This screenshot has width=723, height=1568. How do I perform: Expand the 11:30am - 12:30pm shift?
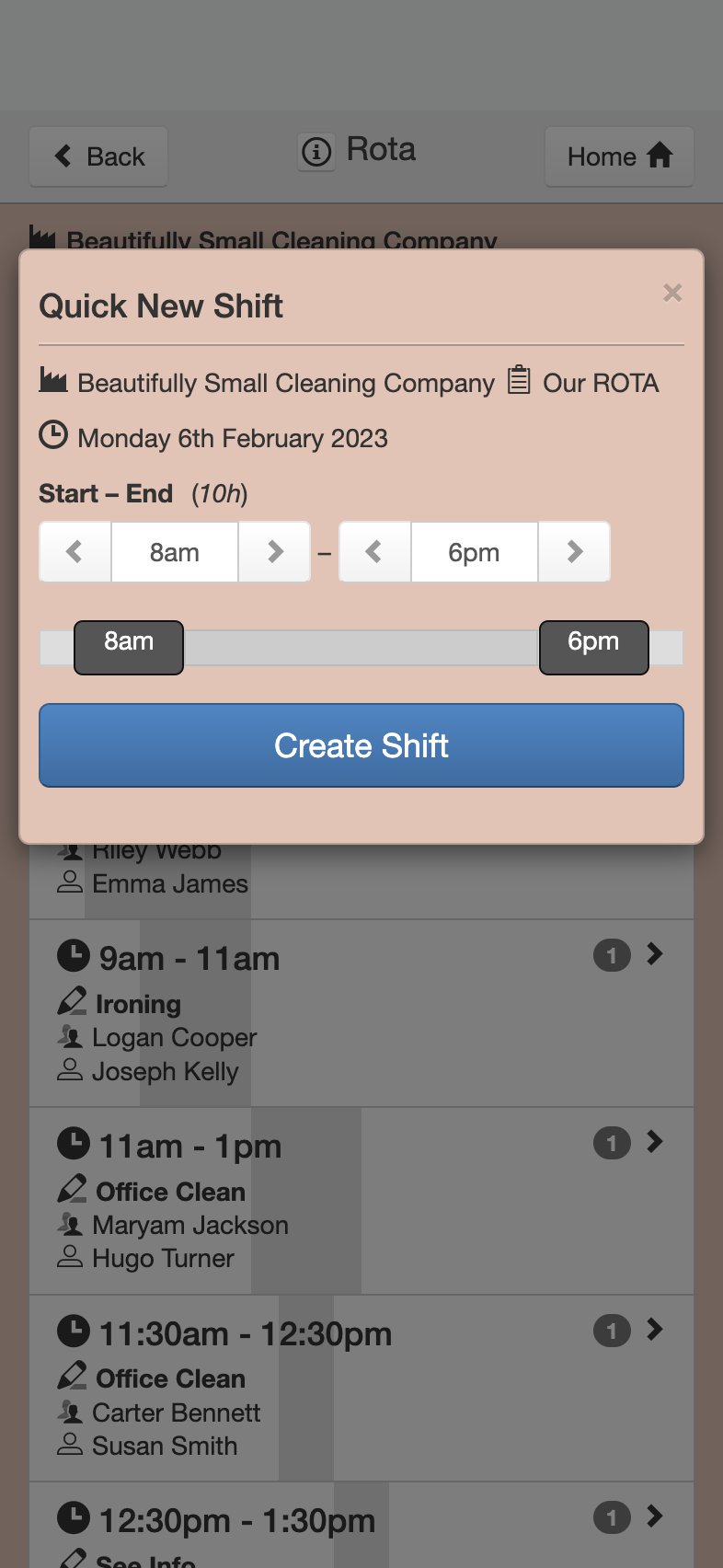tap(654, 1330)
